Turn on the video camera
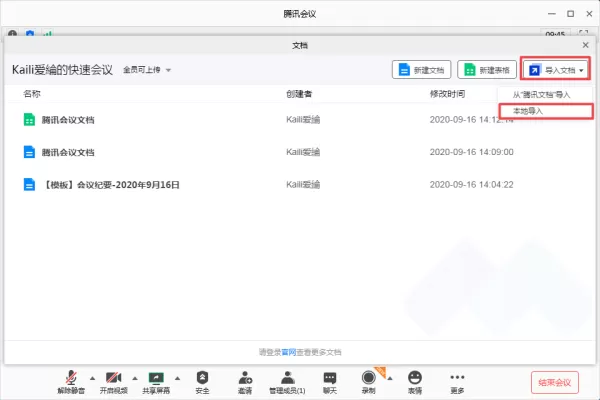Image resolution: width=600 pixels, height=400 pixels. 114,382
